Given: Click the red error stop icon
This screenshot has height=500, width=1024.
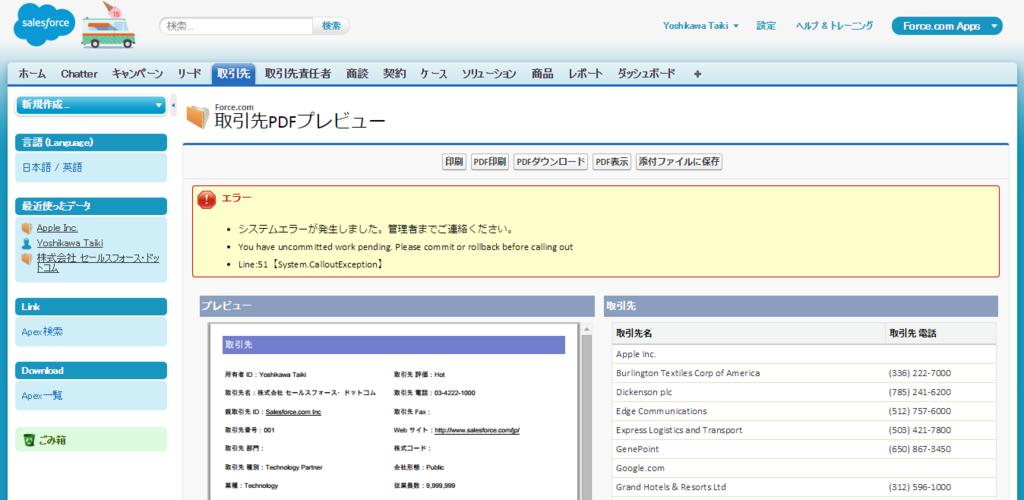Looking at the screenshot, I should [x=206, y=200].
